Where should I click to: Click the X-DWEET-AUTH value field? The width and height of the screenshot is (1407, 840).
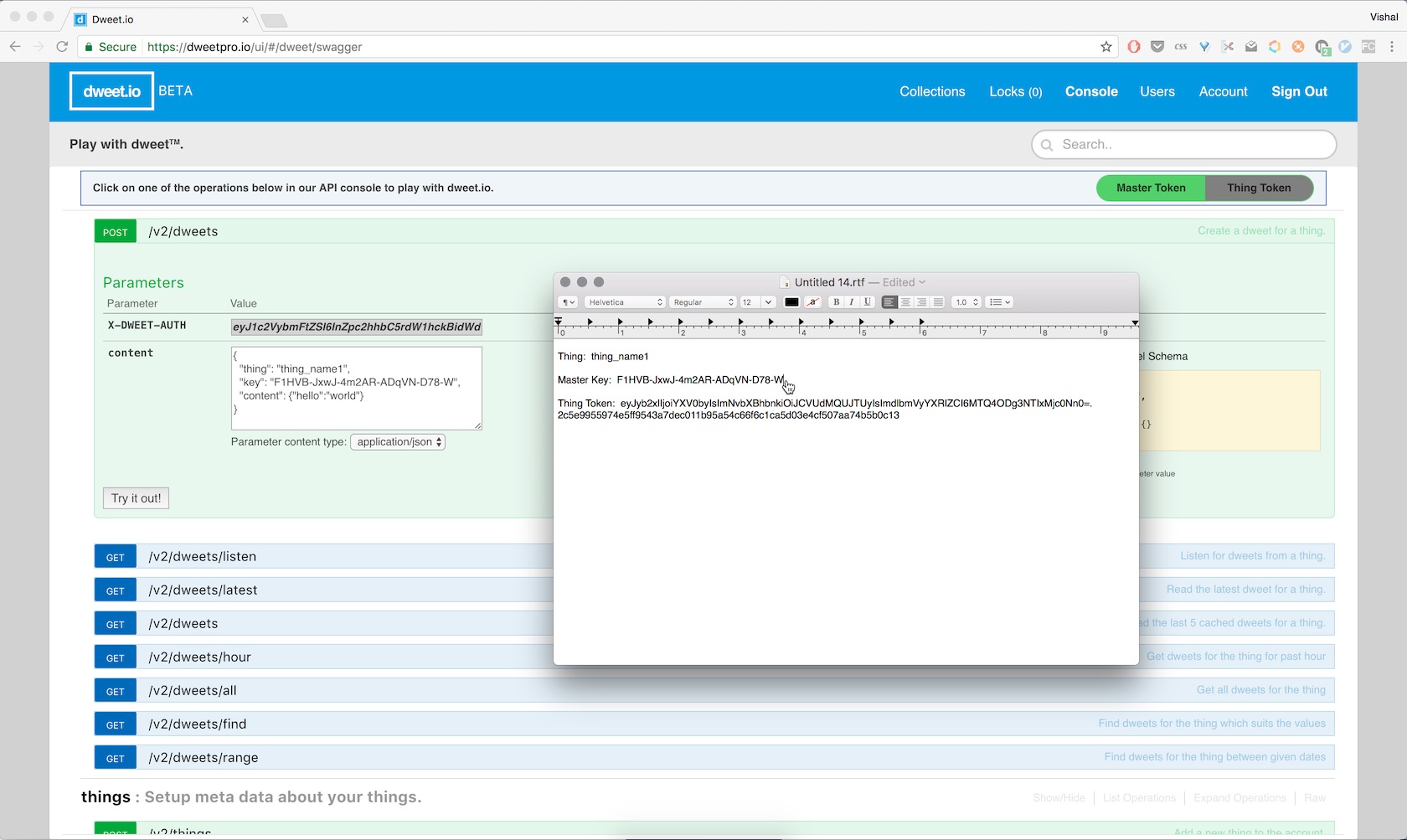click(x=357, y=327)
